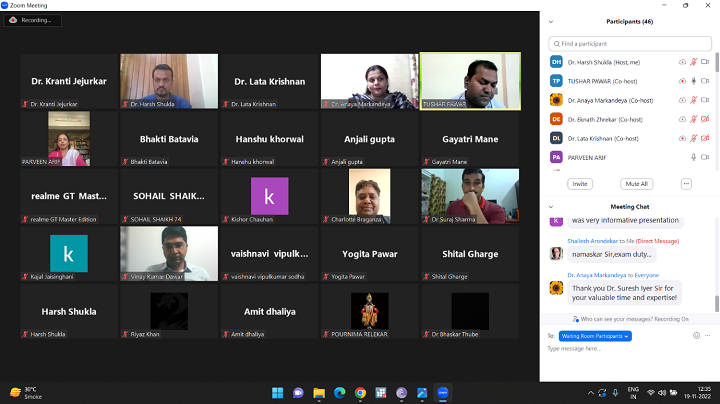The width and height of the screenshot is (720, 404).
Task: Click the DH avatar of Dr. Harsh Shukla
Action: [556, 62]
